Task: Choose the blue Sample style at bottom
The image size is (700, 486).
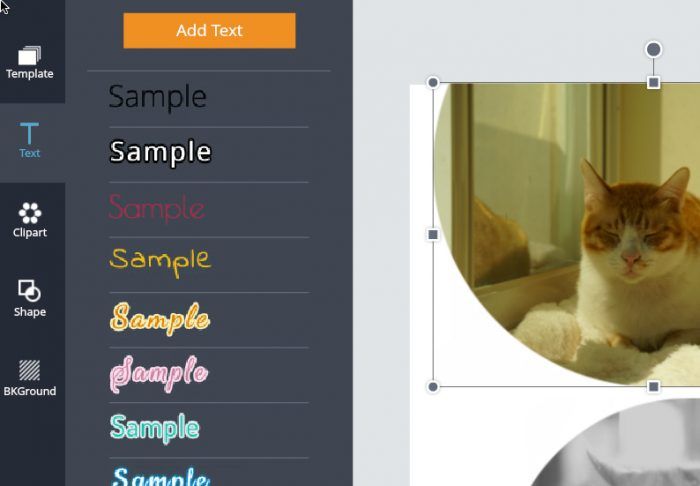Action: [160, 476]
